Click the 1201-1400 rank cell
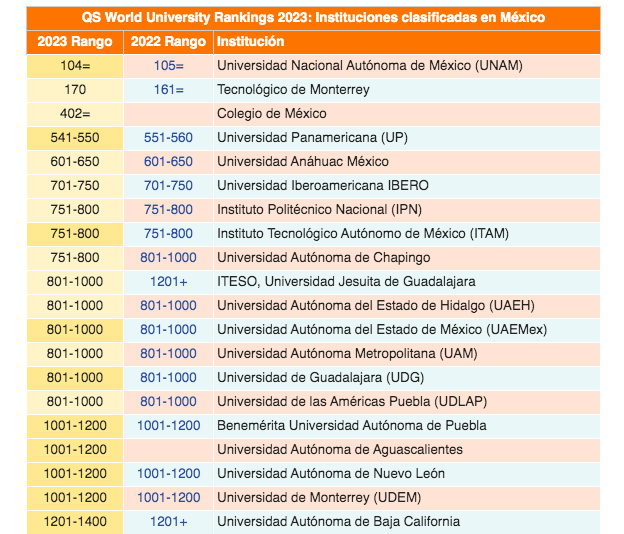 click(75, 522)
